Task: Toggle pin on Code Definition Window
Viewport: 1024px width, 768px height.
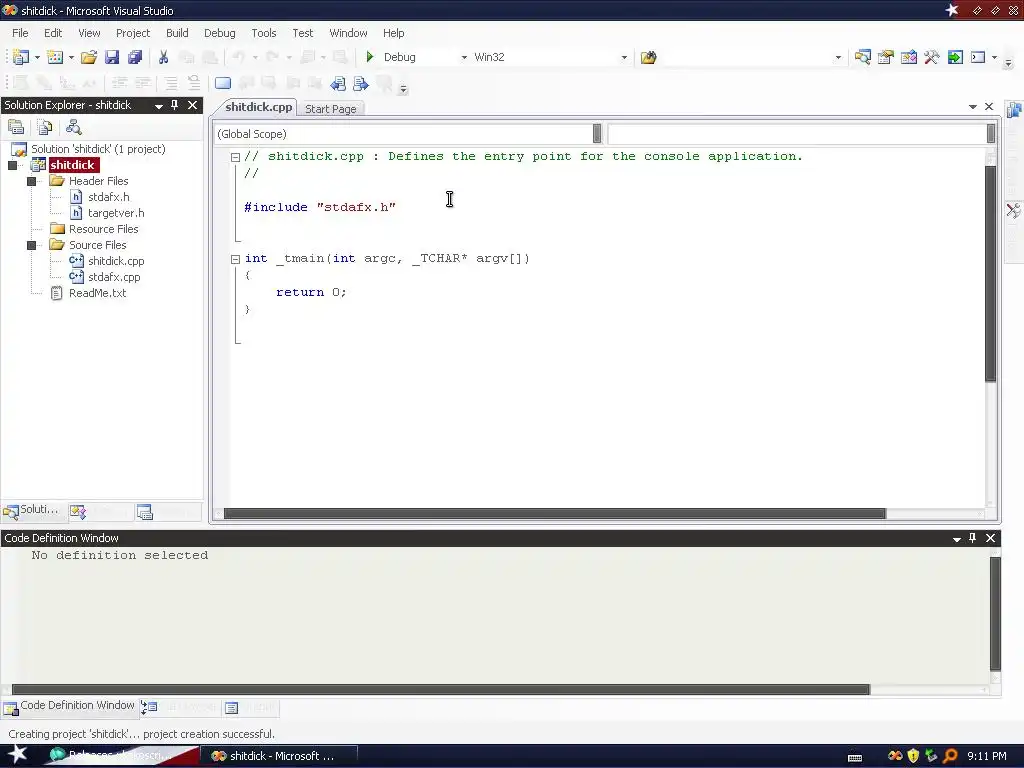Action: 972,538
